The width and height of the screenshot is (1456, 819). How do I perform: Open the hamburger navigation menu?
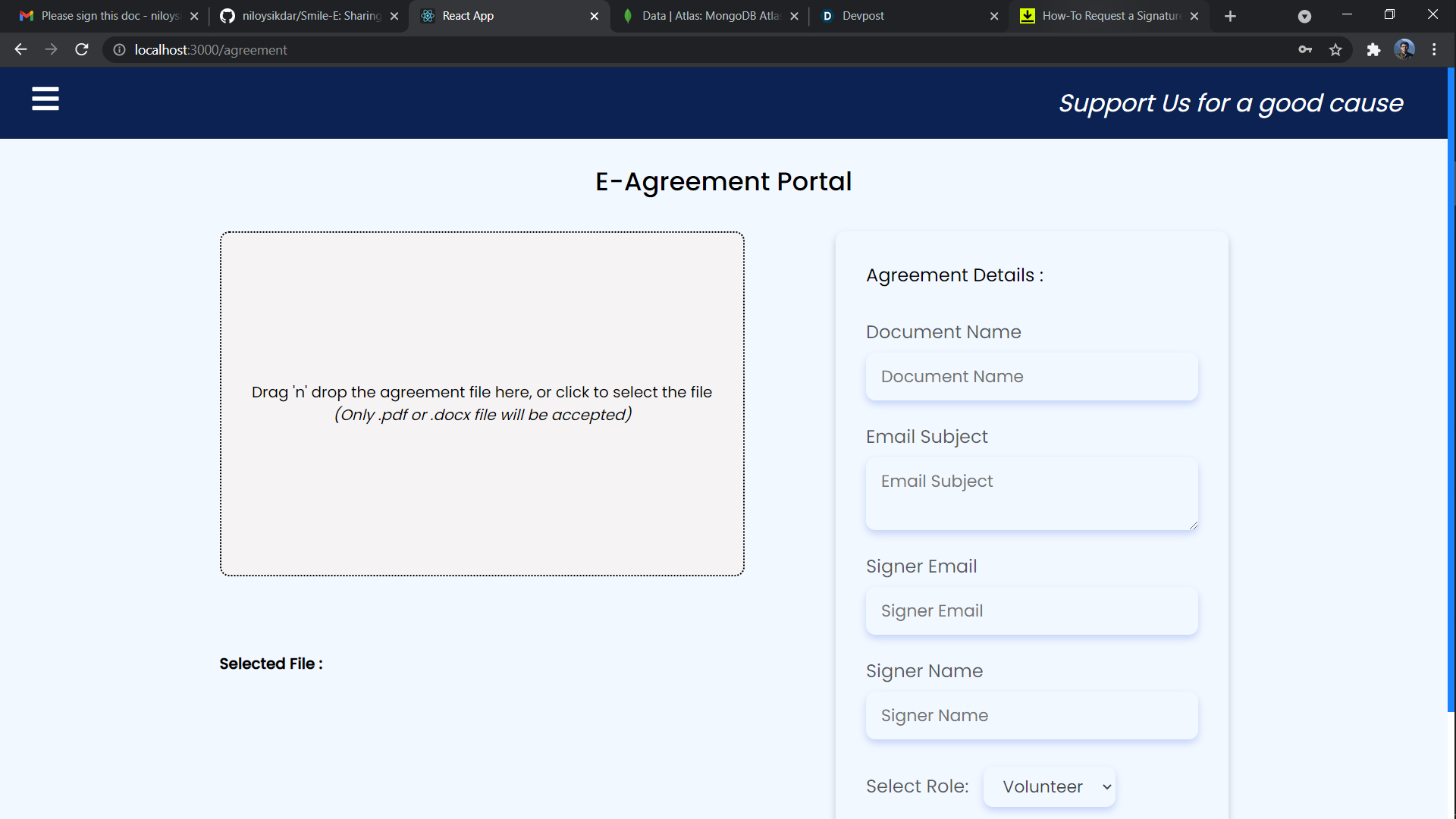click(x=45, y=99)
